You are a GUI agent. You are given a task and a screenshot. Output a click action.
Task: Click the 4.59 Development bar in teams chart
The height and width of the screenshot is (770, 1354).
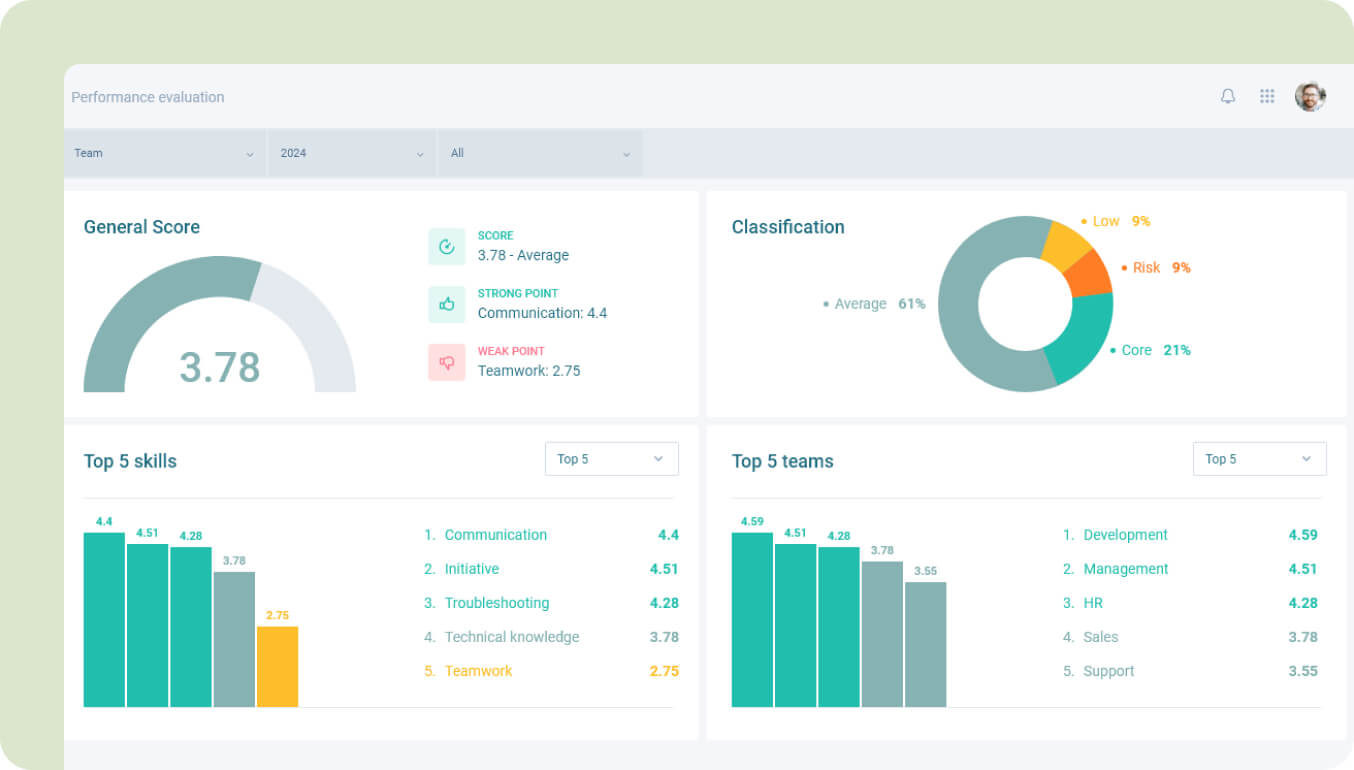(x=752, y=620)
